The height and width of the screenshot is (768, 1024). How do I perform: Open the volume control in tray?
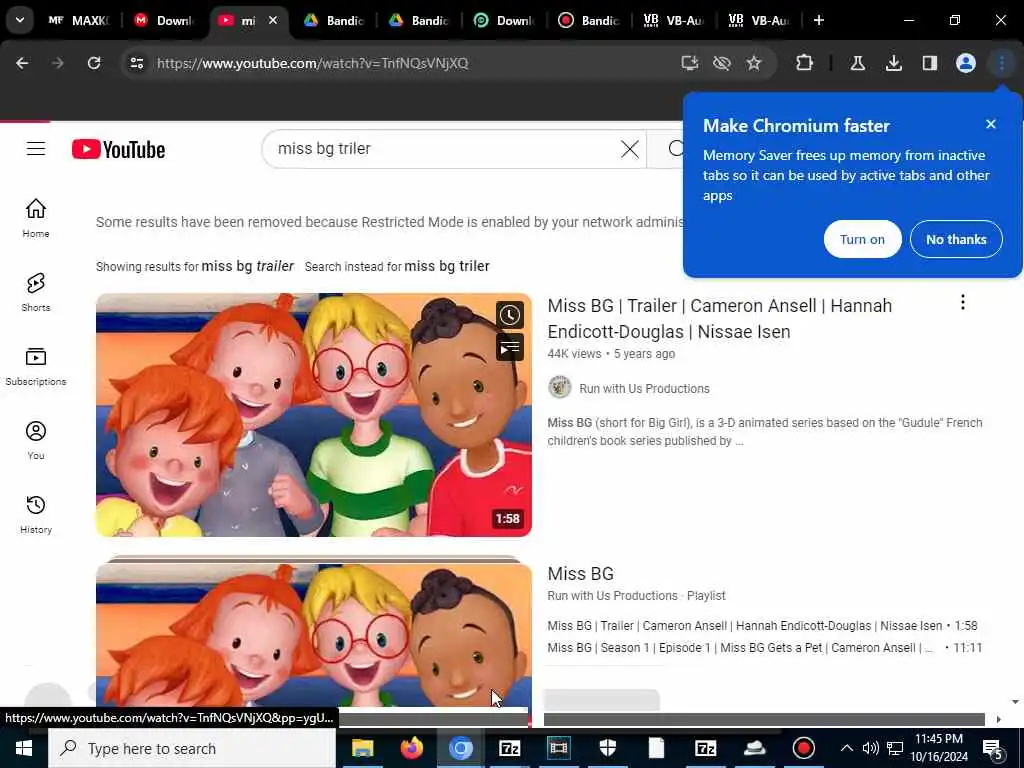(x=870, y=748)
